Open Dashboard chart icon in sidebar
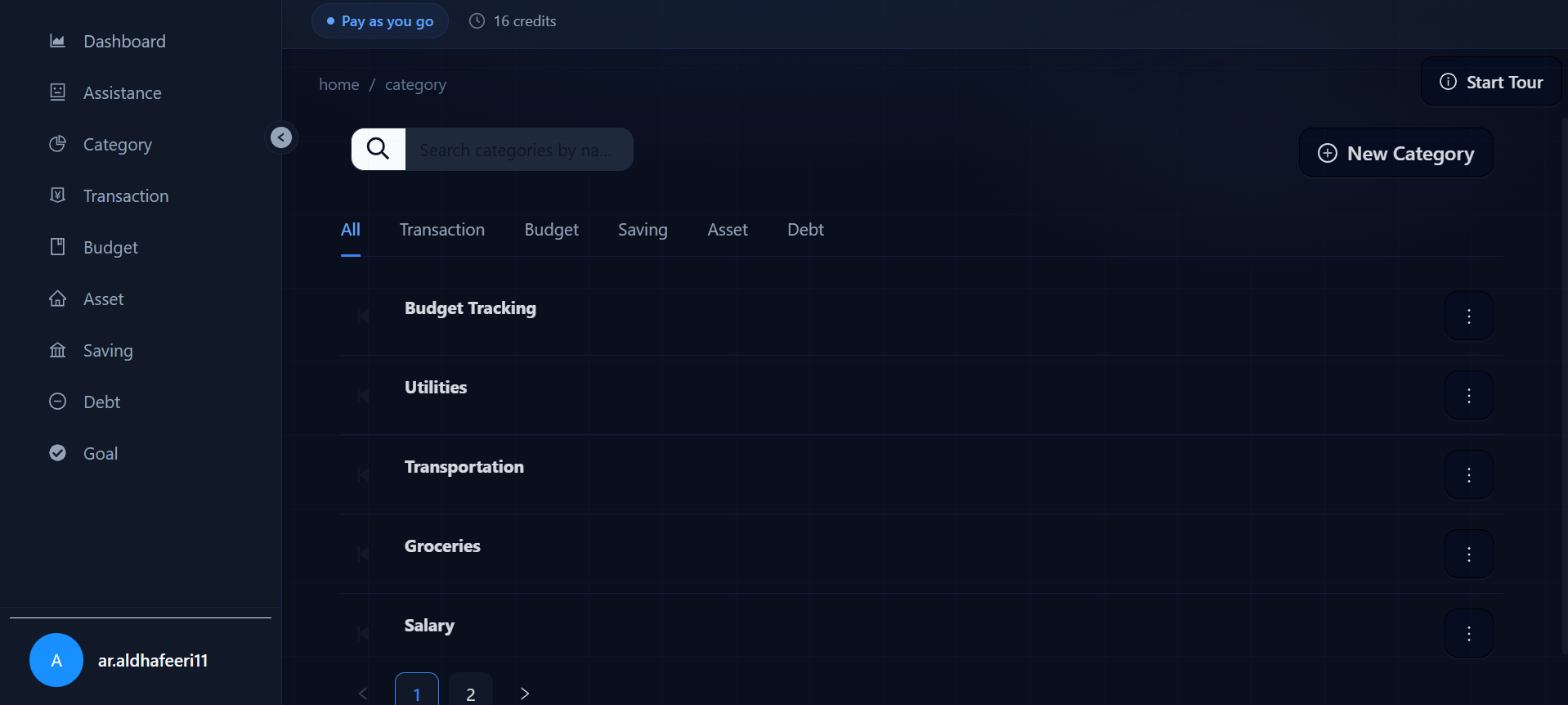1568x705 pixels. pyautogui.click(x=57, y=41)
